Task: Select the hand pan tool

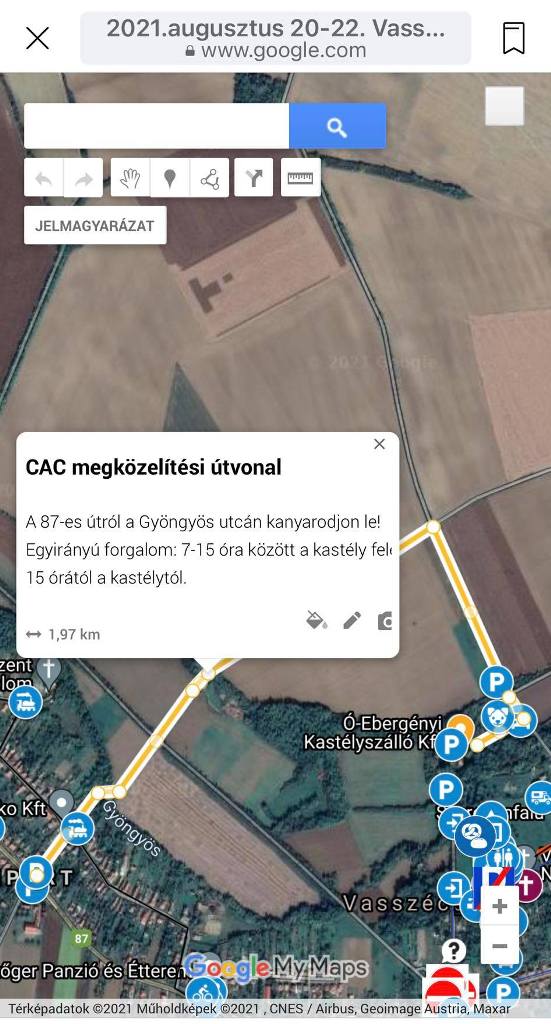Action: (131, 178)
